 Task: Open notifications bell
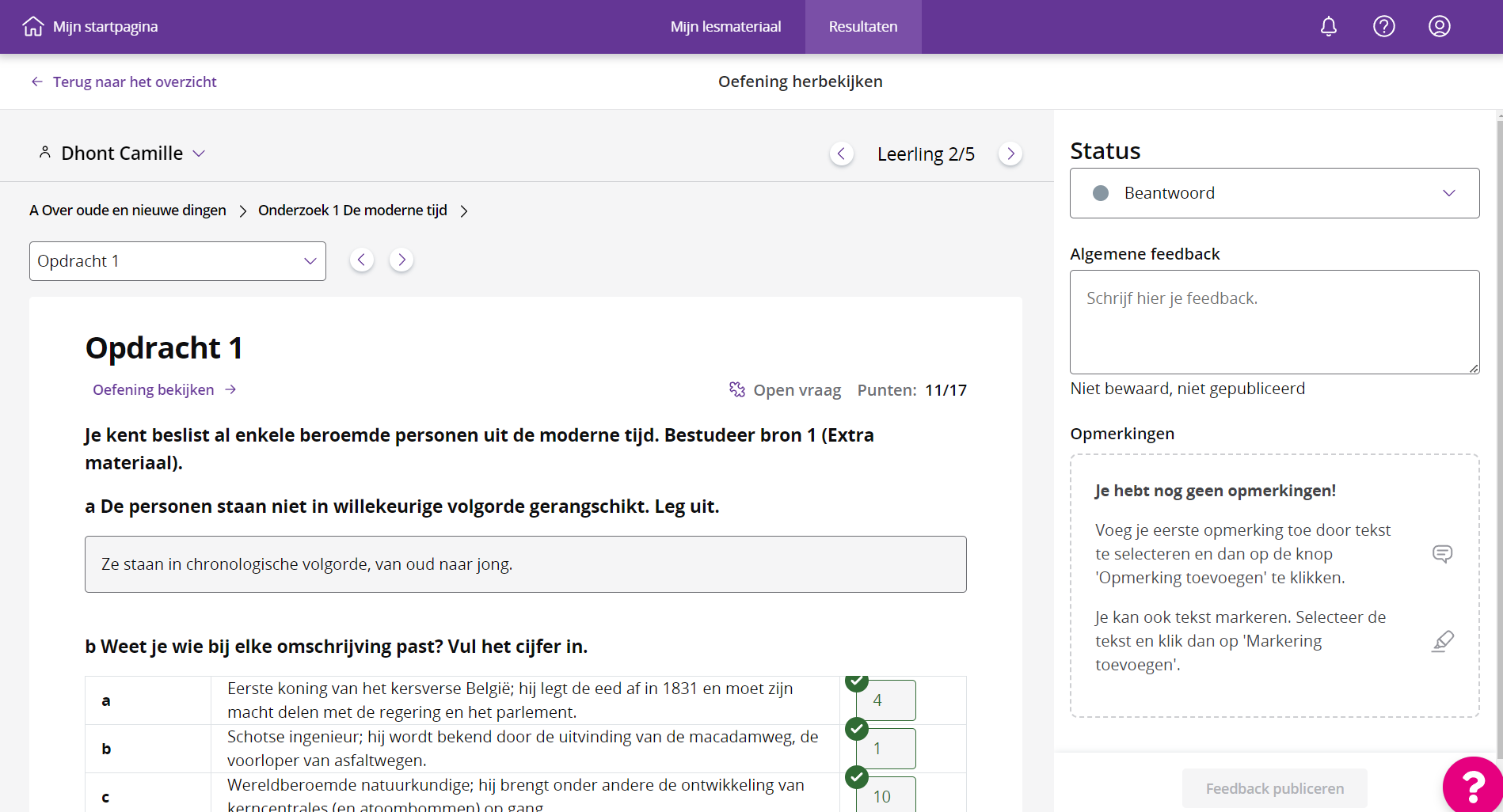click(x=1329, y=26)
